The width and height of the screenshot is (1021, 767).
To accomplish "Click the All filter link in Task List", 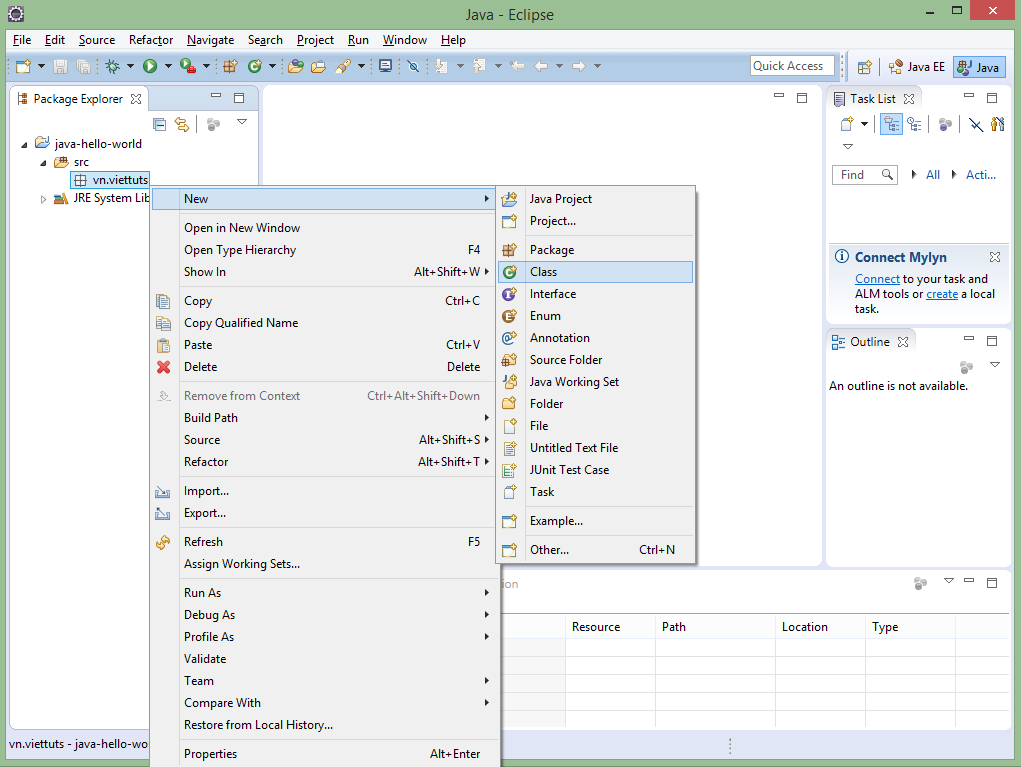I will pos(932,174).
